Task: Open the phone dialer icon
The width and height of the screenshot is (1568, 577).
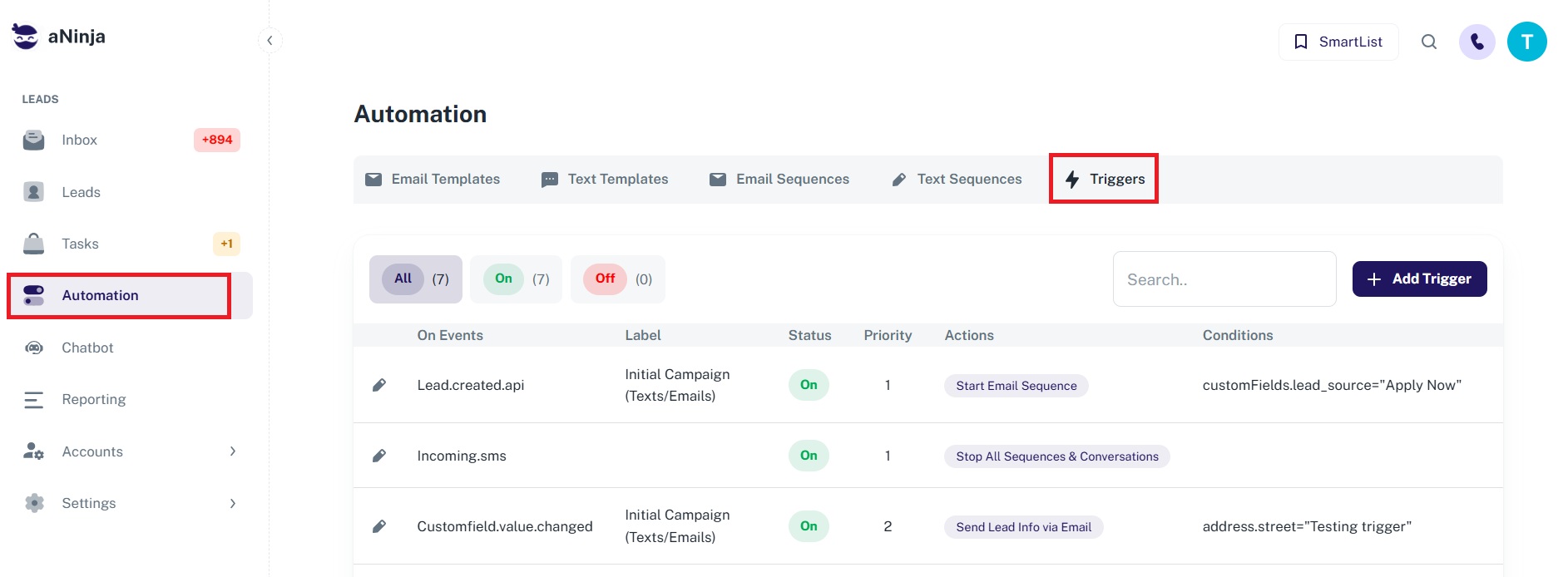Action: 1476,42
